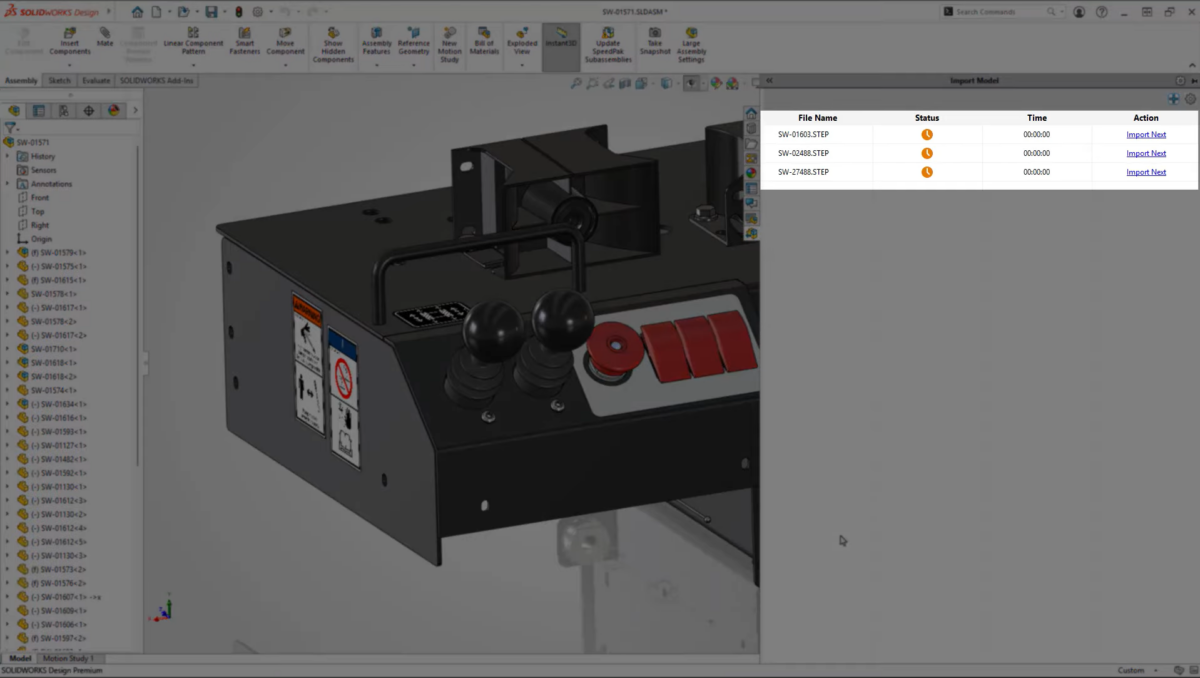Screen dimensions: 1200x678
Task: Click the blue plus icon in Import Model panel
Action: tap(1173, 99)
